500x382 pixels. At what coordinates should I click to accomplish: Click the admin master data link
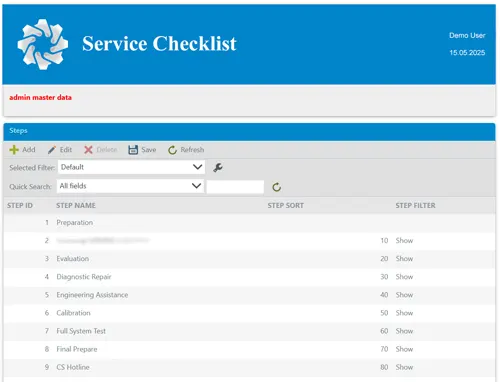(40, 97)
